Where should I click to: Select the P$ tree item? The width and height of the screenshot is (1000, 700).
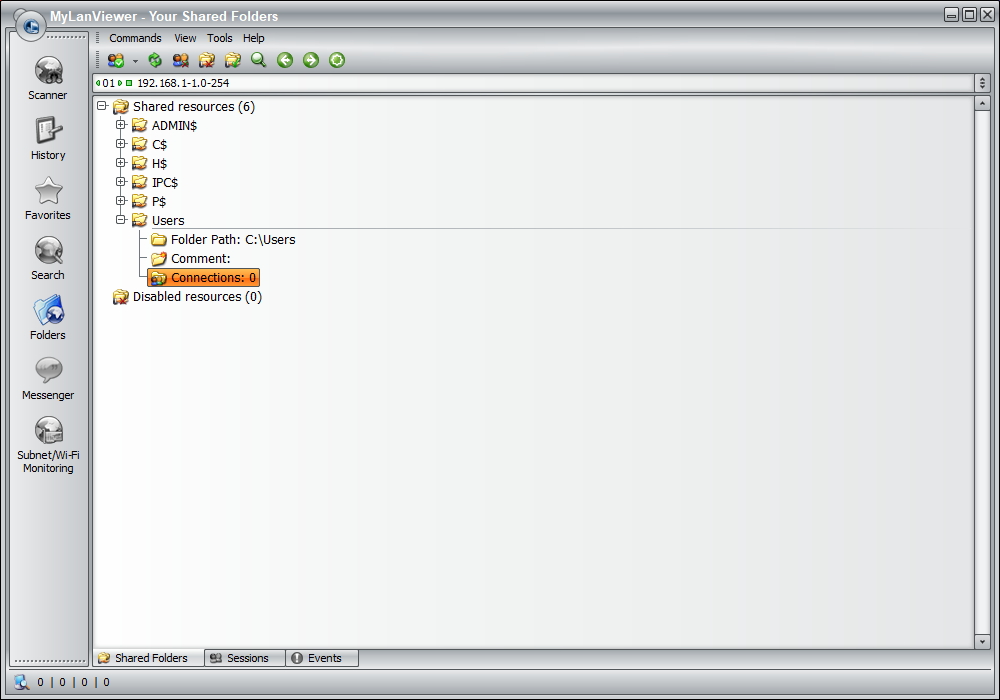click(159, 202)
